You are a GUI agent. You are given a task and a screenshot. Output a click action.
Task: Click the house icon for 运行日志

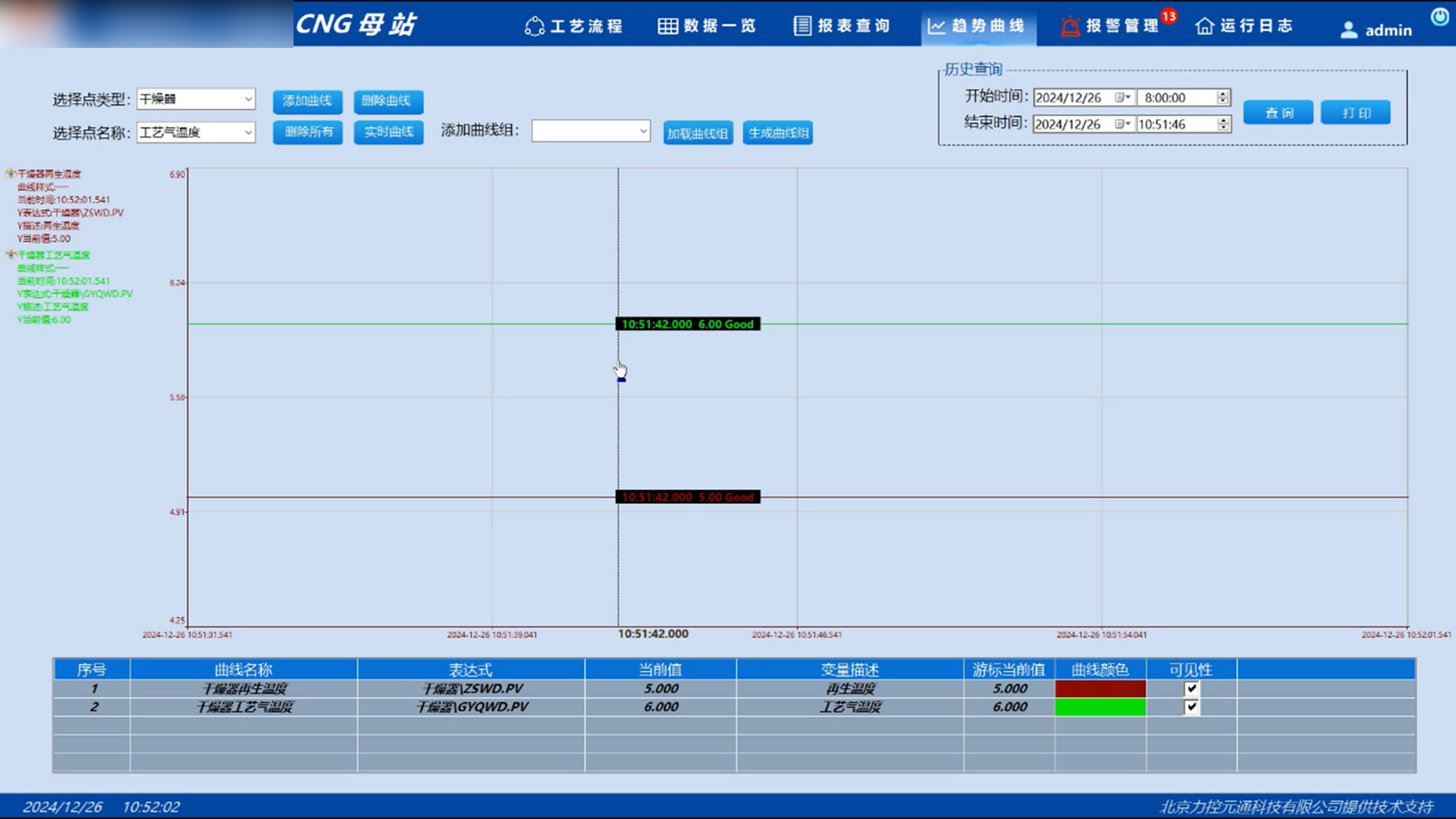(1204, 26)
